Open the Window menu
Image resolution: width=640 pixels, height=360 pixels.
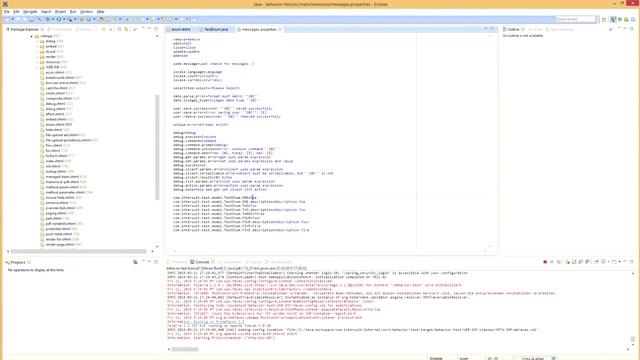tap(86, 12)
